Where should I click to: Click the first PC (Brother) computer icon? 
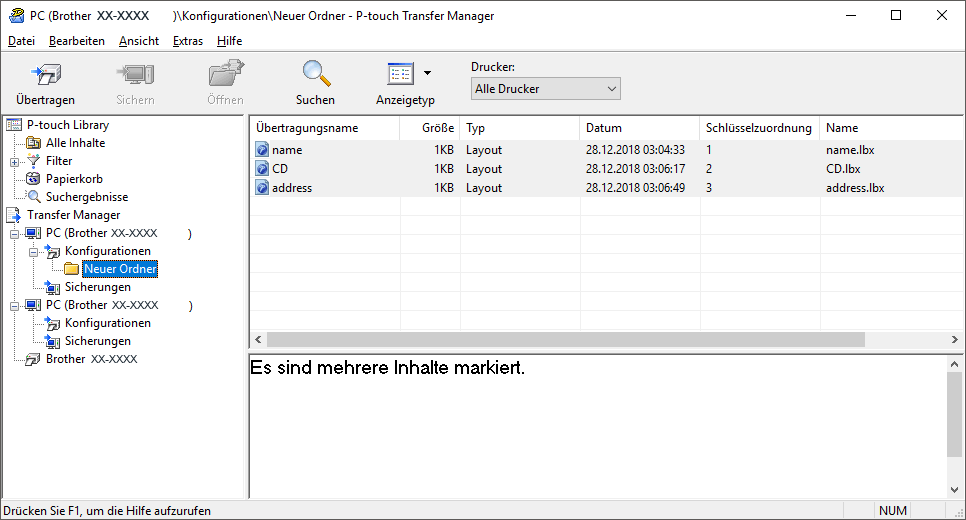tap(33, 233)
